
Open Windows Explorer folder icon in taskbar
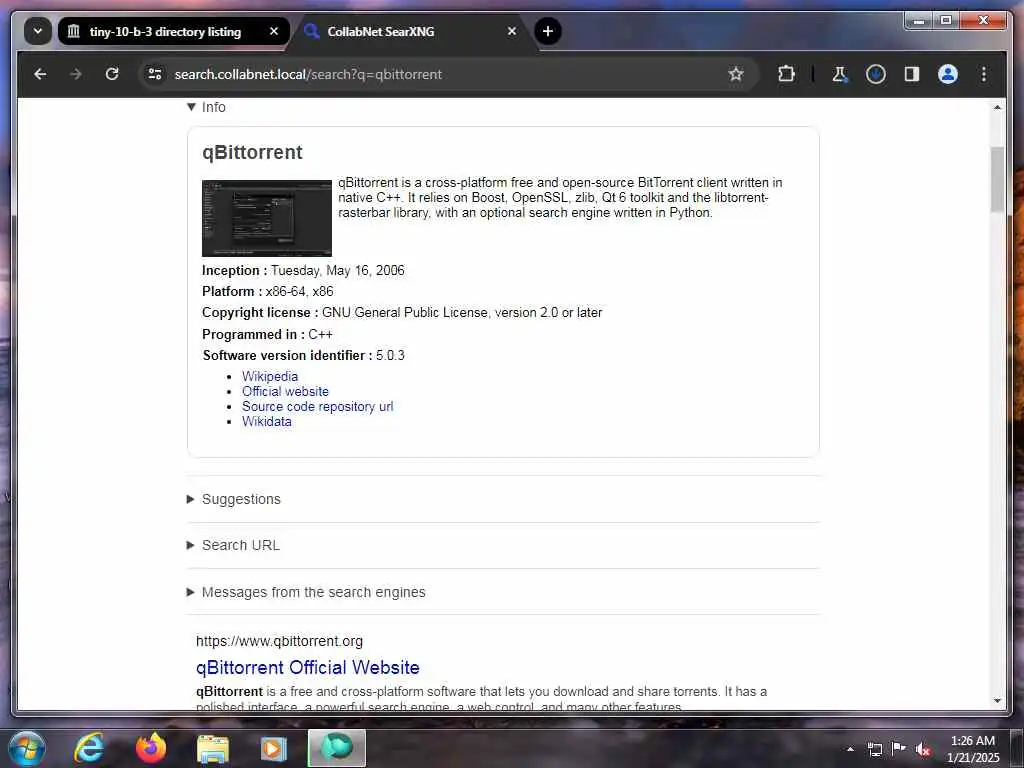point(213,750)
